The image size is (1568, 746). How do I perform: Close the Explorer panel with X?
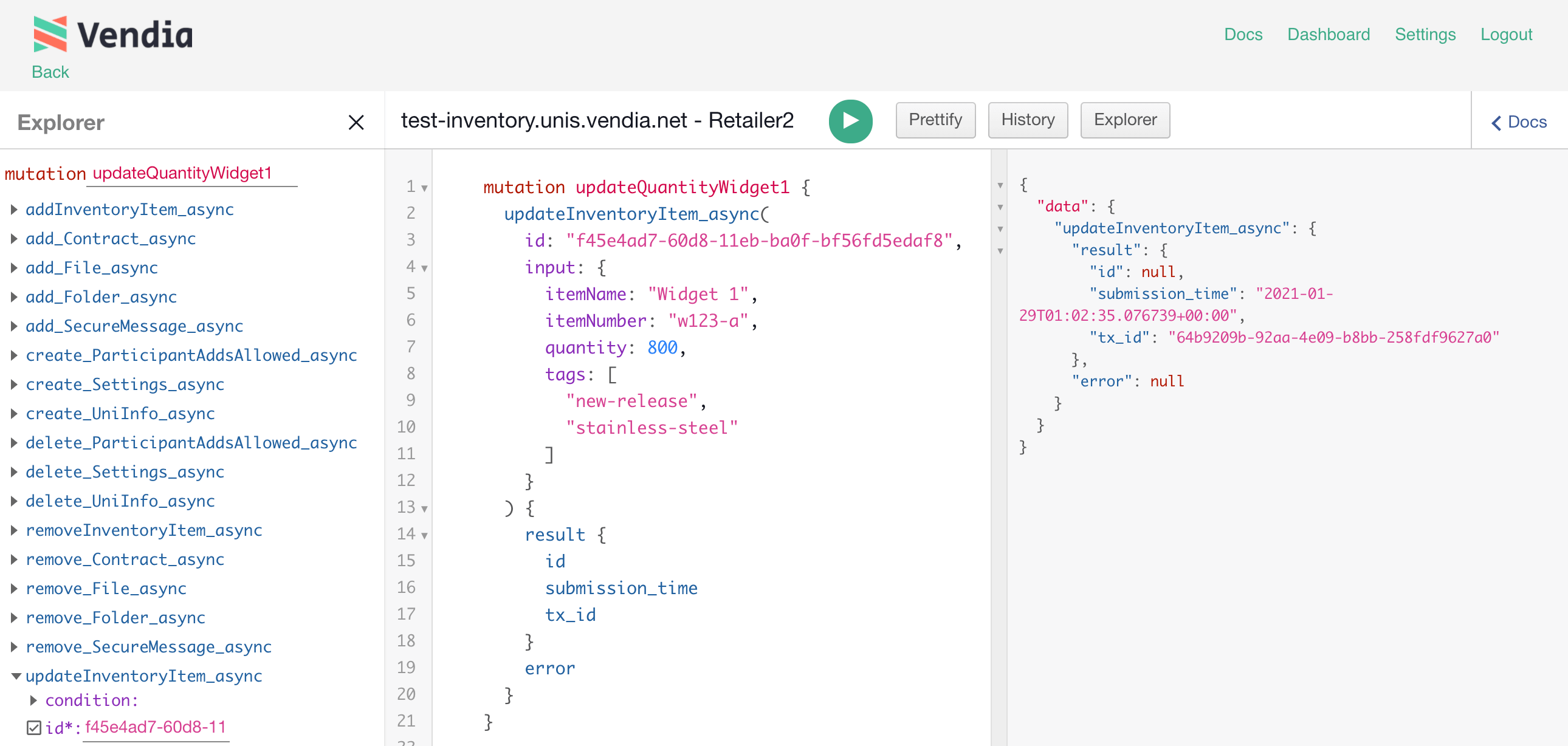(356, 122)
